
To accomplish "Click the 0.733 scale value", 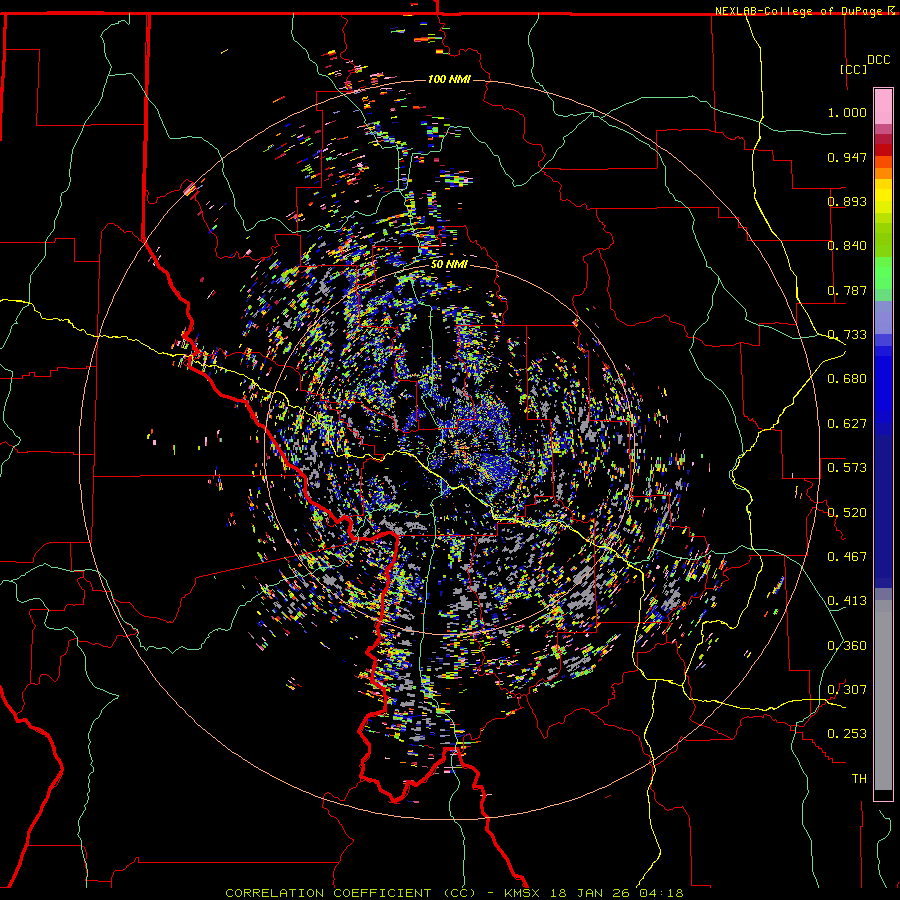I will (x=847, y=335).
